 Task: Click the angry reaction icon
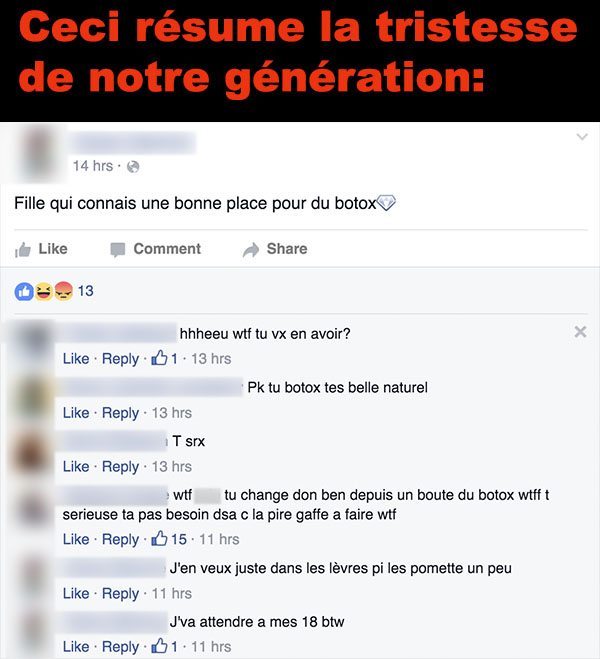point(63,291)
